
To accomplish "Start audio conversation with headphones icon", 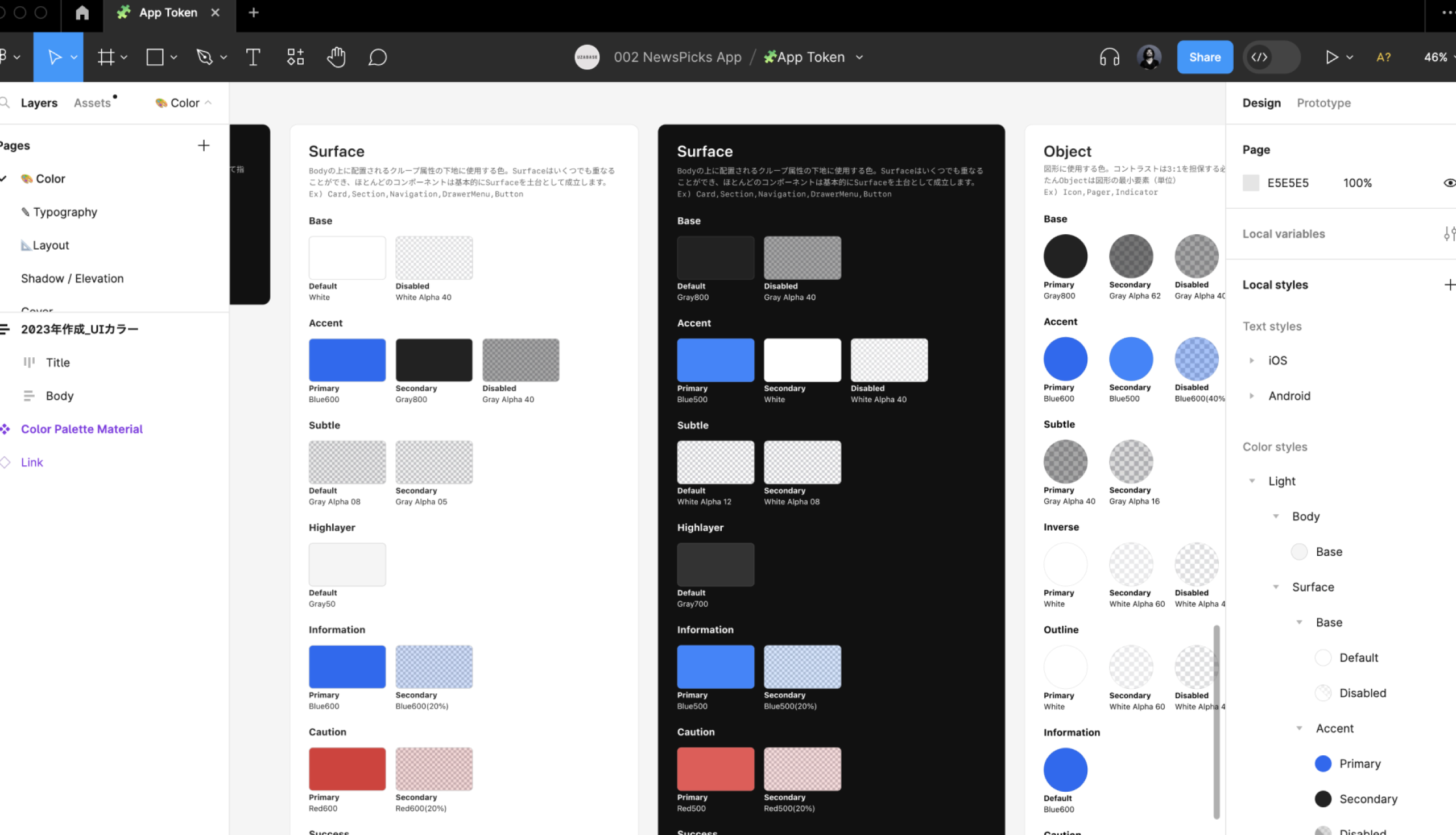I will point(1109,57).
